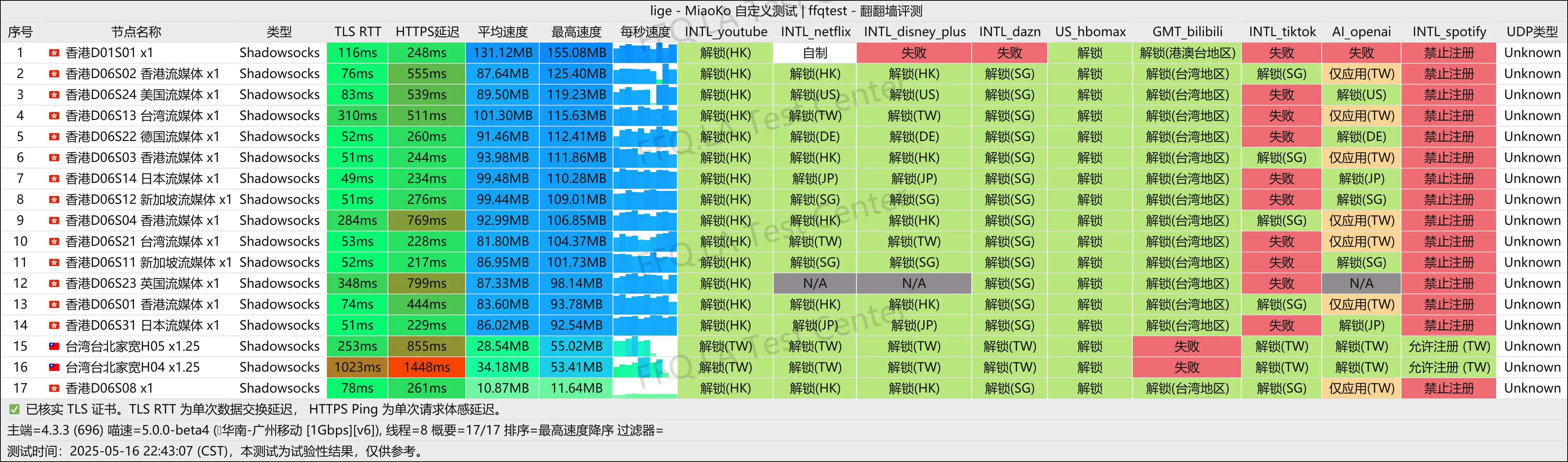Click the flag icon beside 香港D06S31 日本流媒体
The width and height of the screenshot is (1568, 462).
pos(54,325)
